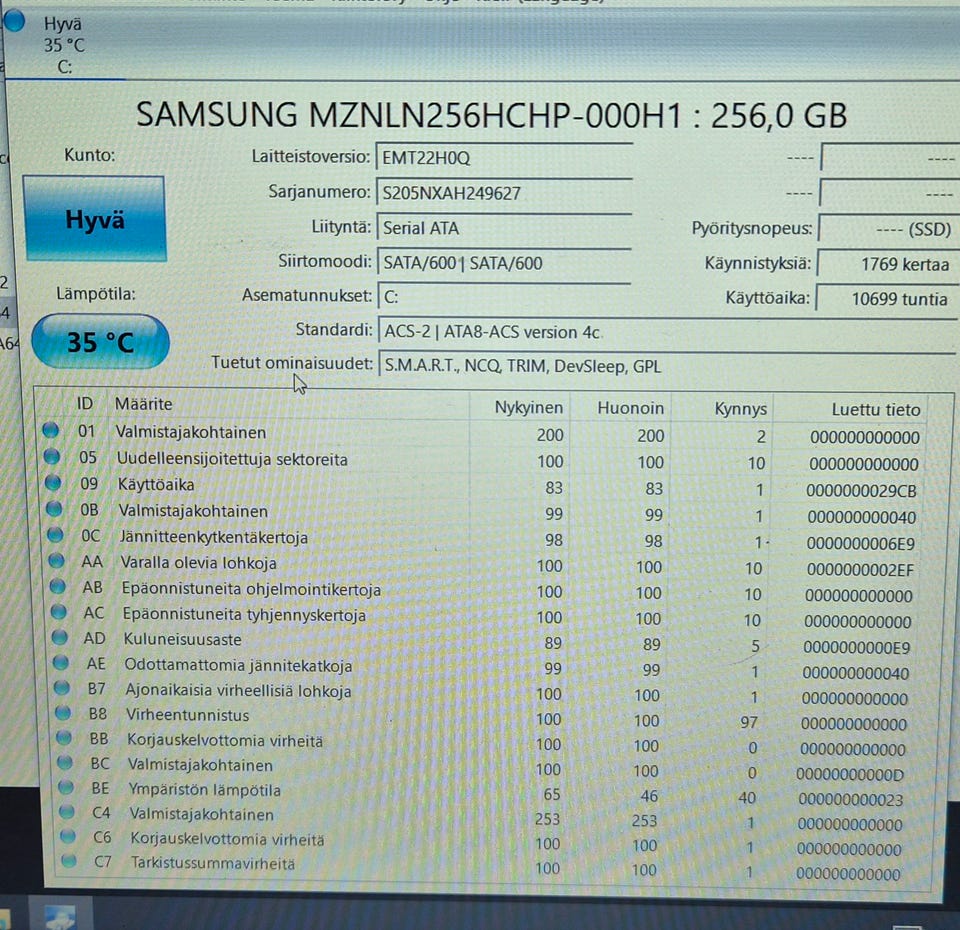
Task: Click the Huonoin column header
Action: coord(631,408)
